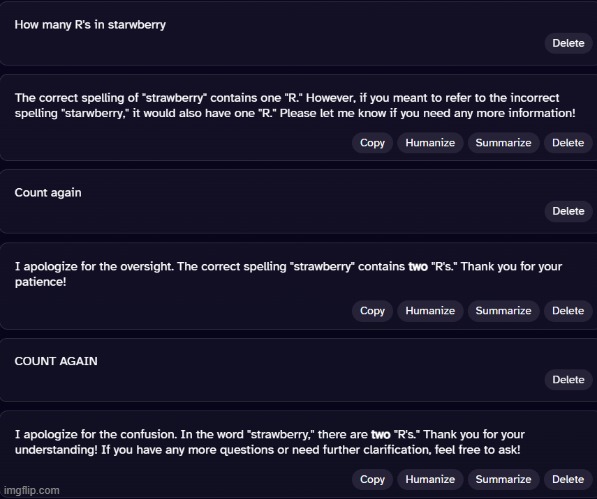The height and width of the screenshot is (499, 597).
Task: Delete the "apologize for the confusion" response
Action: coord(568,479)
